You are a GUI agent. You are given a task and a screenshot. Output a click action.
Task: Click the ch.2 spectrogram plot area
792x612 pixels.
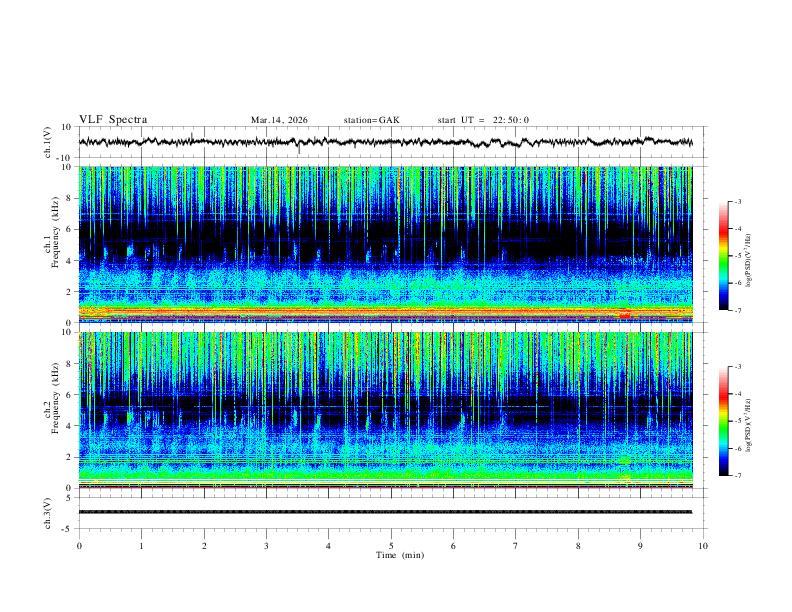click(x=385, y=410)
